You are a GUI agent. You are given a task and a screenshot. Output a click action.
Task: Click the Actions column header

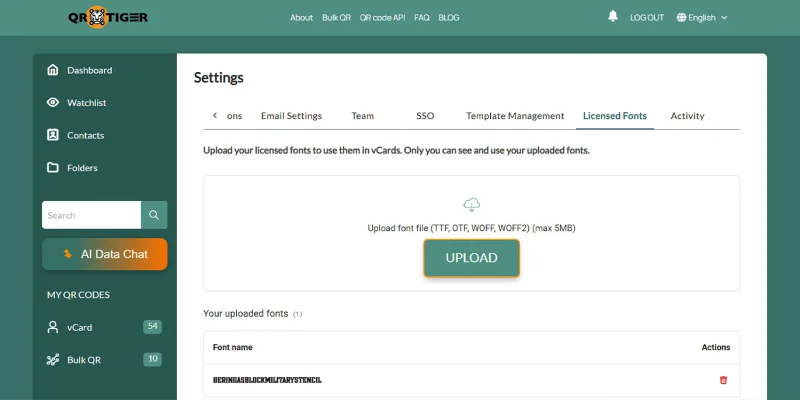[716, 347]
